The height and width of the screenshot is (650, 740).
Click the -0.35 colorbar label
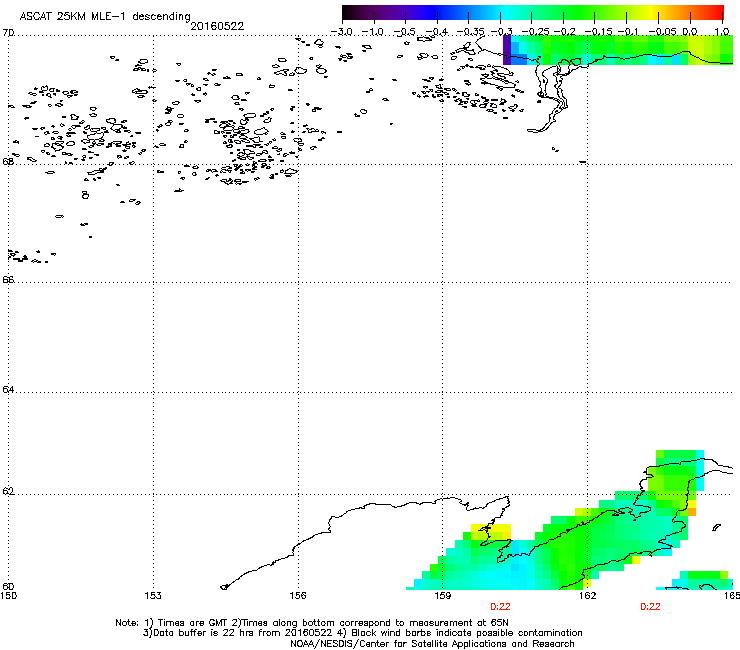[x=471, y=32]
